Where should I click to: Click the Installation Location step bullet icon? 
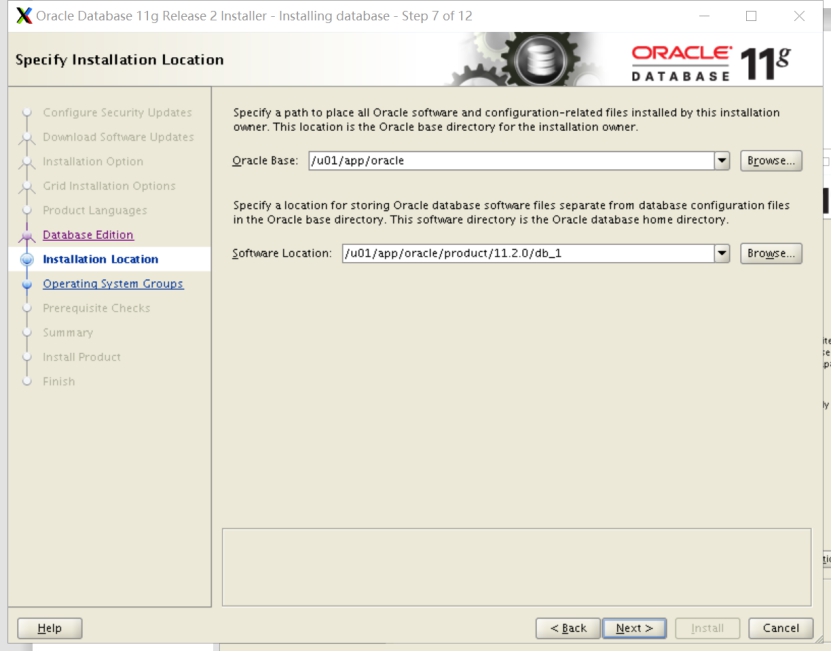pyautogui.click(x=27, y=259)
